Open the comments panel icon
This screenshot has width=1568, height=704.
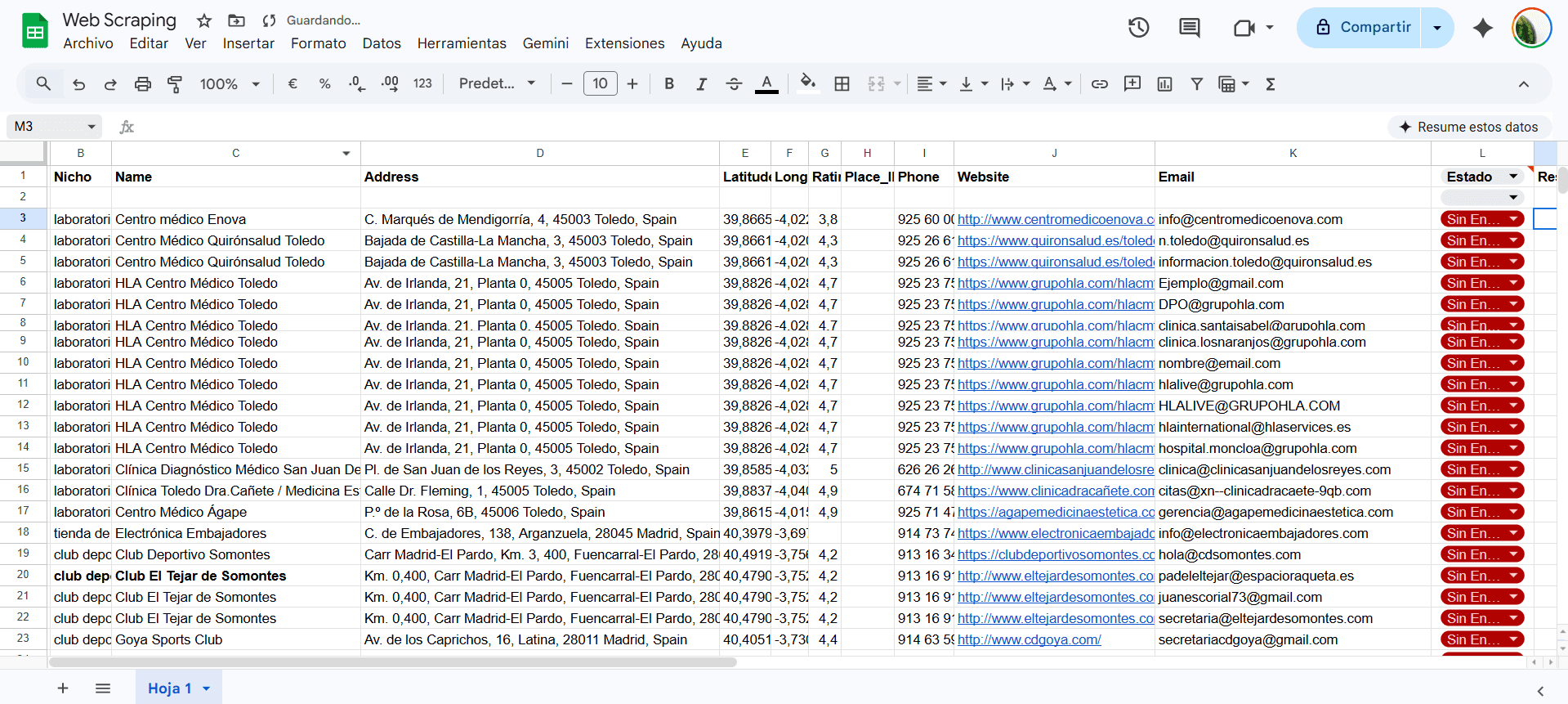[1189, 28]
